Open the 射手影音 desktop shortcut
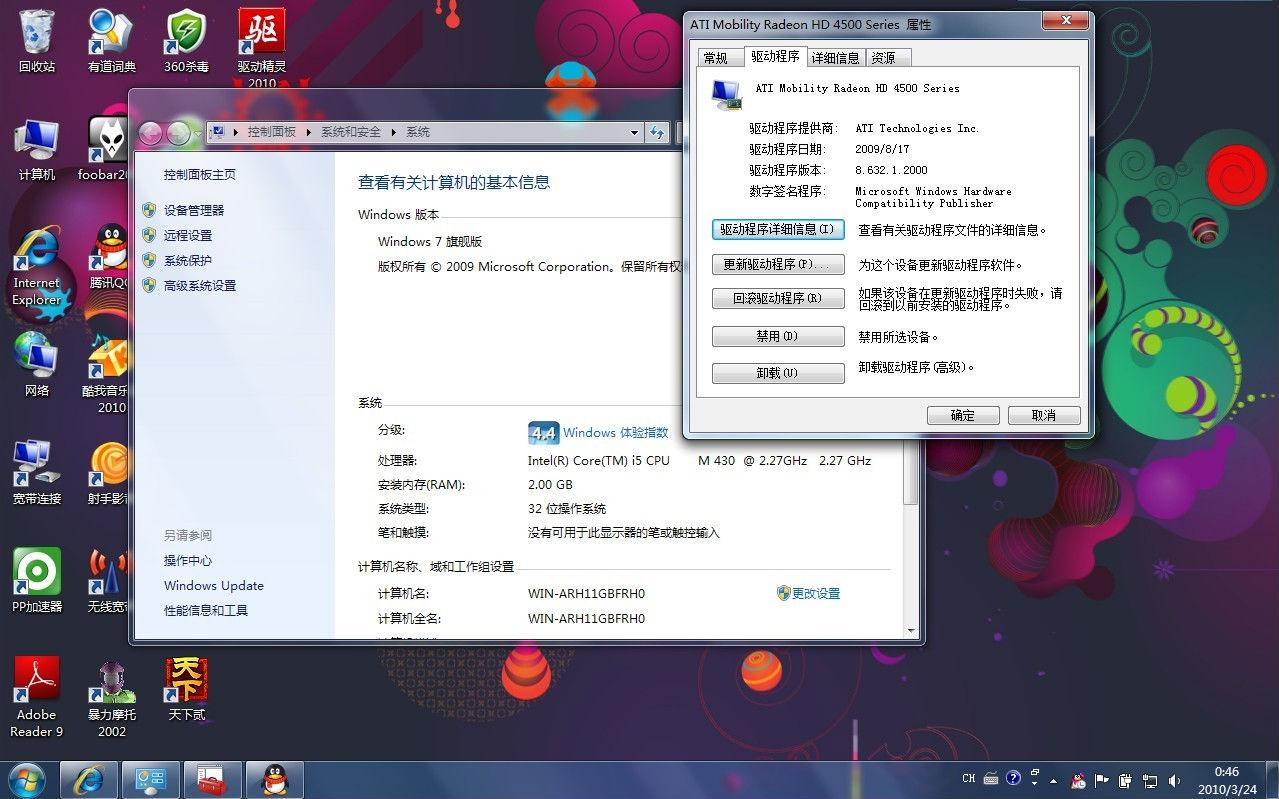The image size is (1279, 799). pos(108,472)
